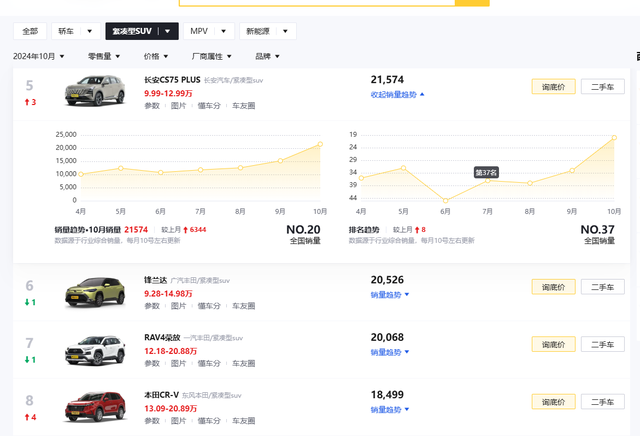Click 二手车 for 长安CS75 PLUS
The width and height of the screenshot is (640, 436).
pos(602,87)
